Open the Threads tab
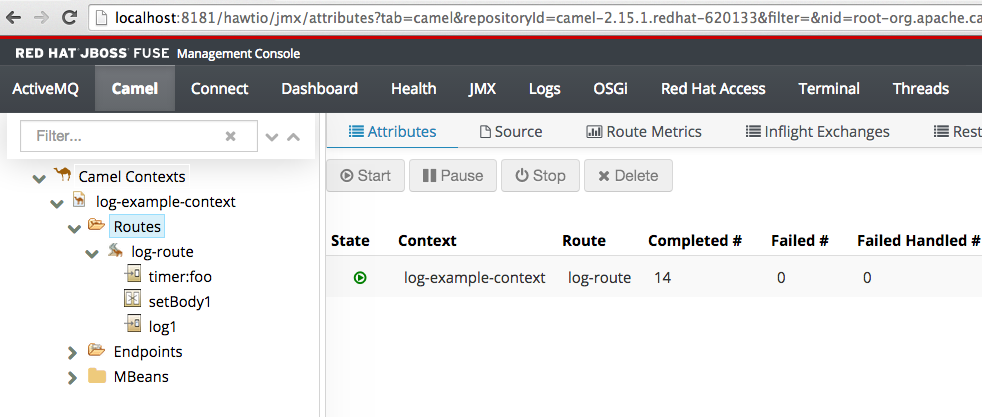The height and width of the screenshot is (417, 982). pyautogui.click(x=921, y=89)
